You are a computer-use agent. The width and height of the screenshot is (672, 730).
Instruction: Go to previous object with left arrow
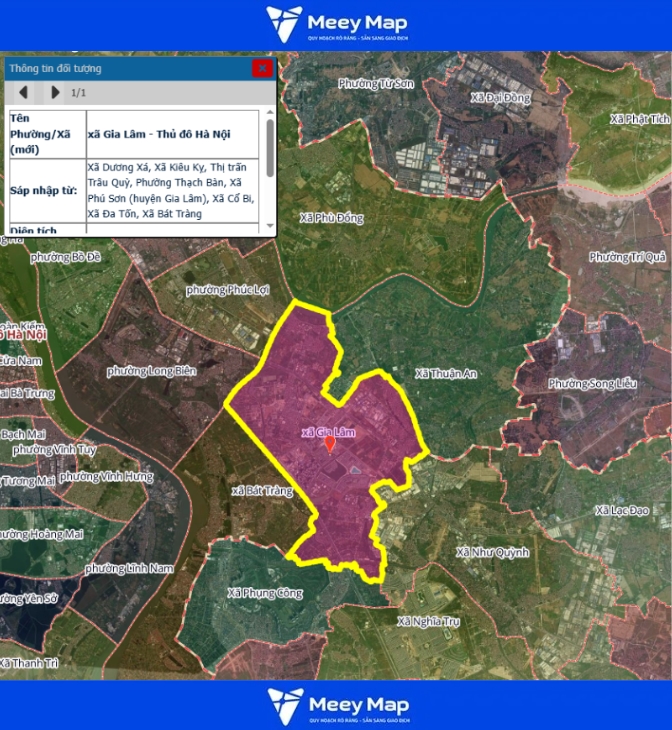coord(27,93)
